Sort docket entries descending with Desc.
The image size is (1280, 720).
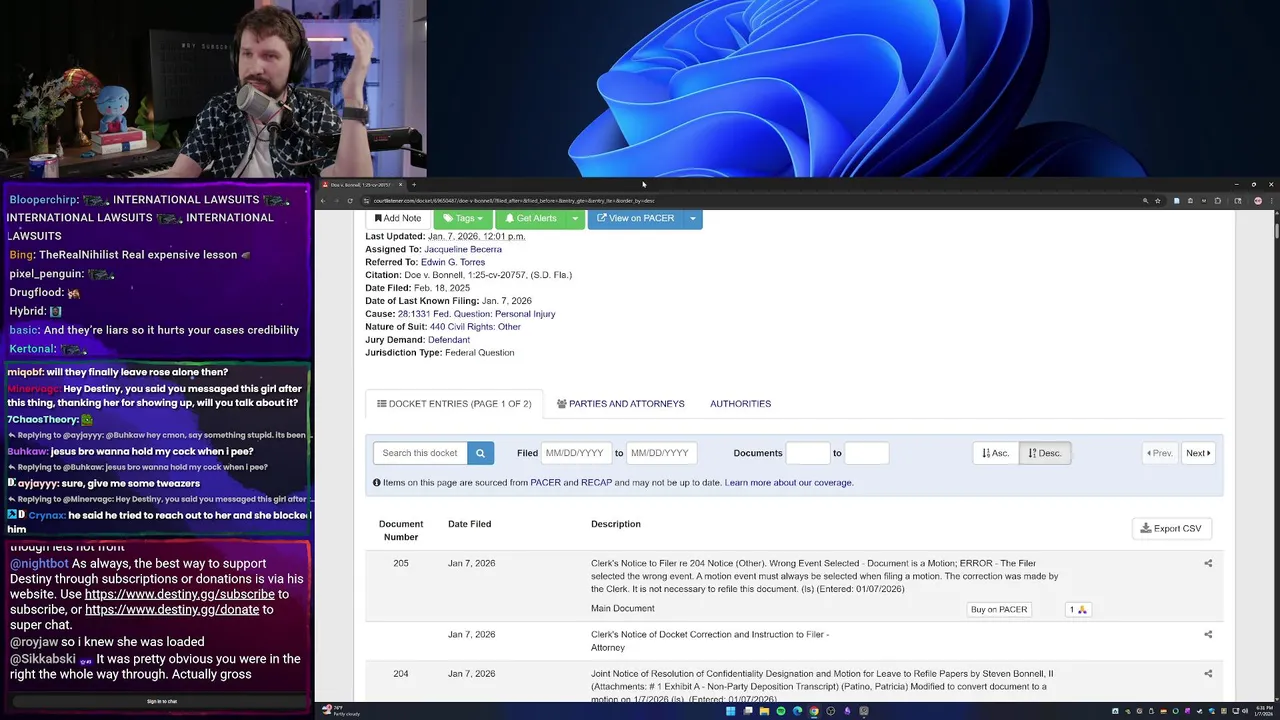point(1044,453)
